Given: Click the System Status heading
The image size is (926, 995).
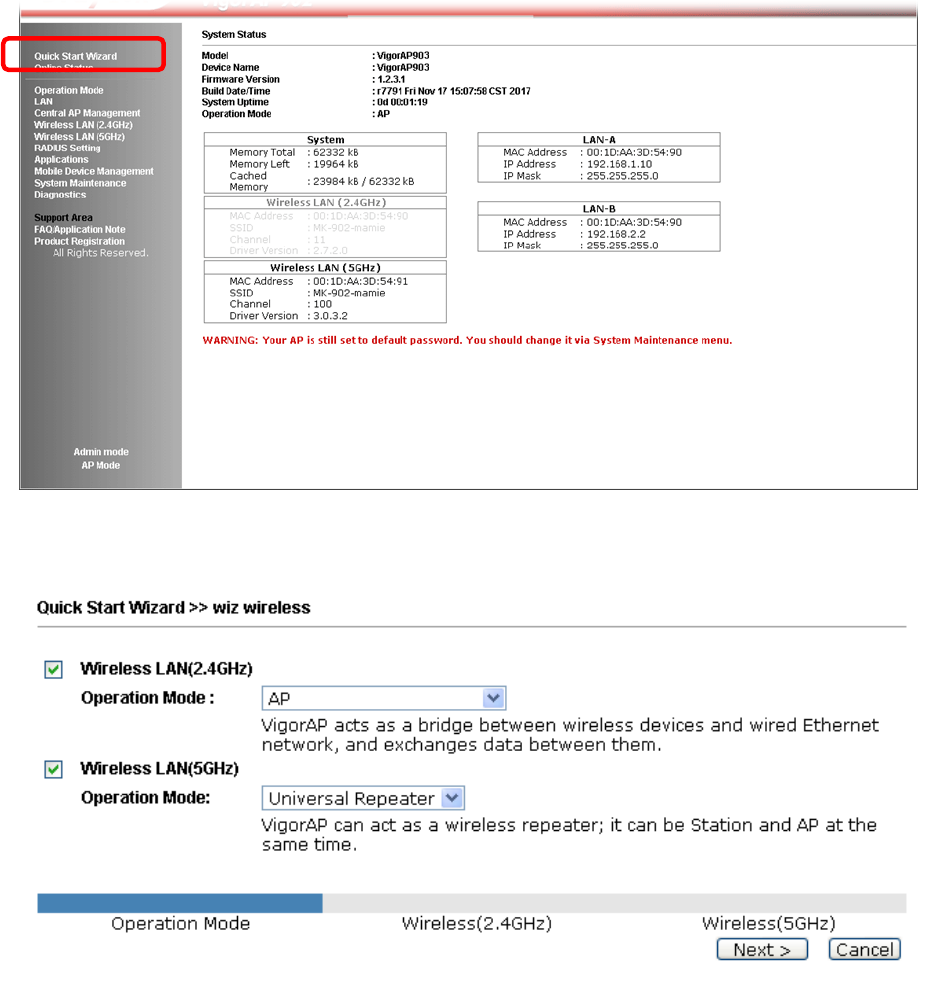Looking at the screenshot, I should tap(234, 34).
